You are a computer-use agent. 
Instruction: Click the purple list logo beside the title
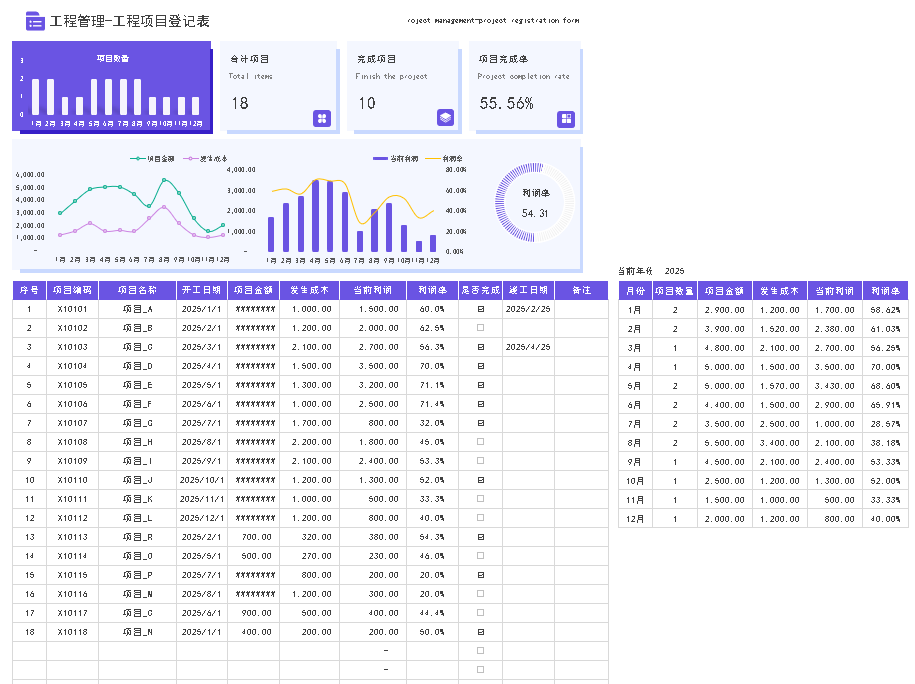[x=35, y=21]
